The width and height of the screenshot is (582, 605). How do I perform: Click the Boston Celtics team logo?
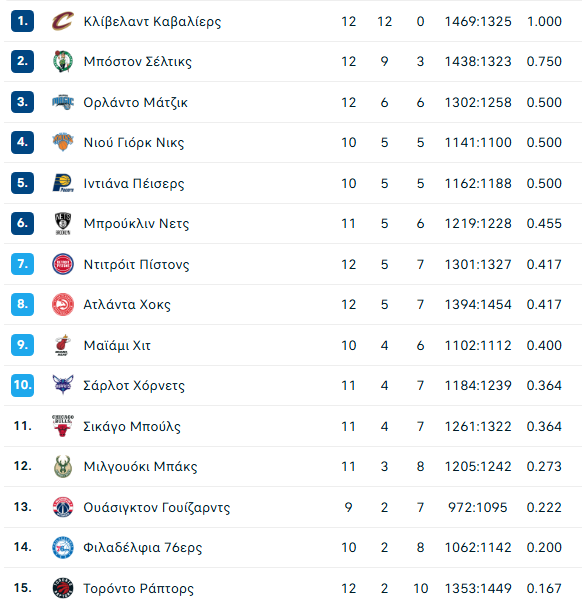tap(63, 61)
